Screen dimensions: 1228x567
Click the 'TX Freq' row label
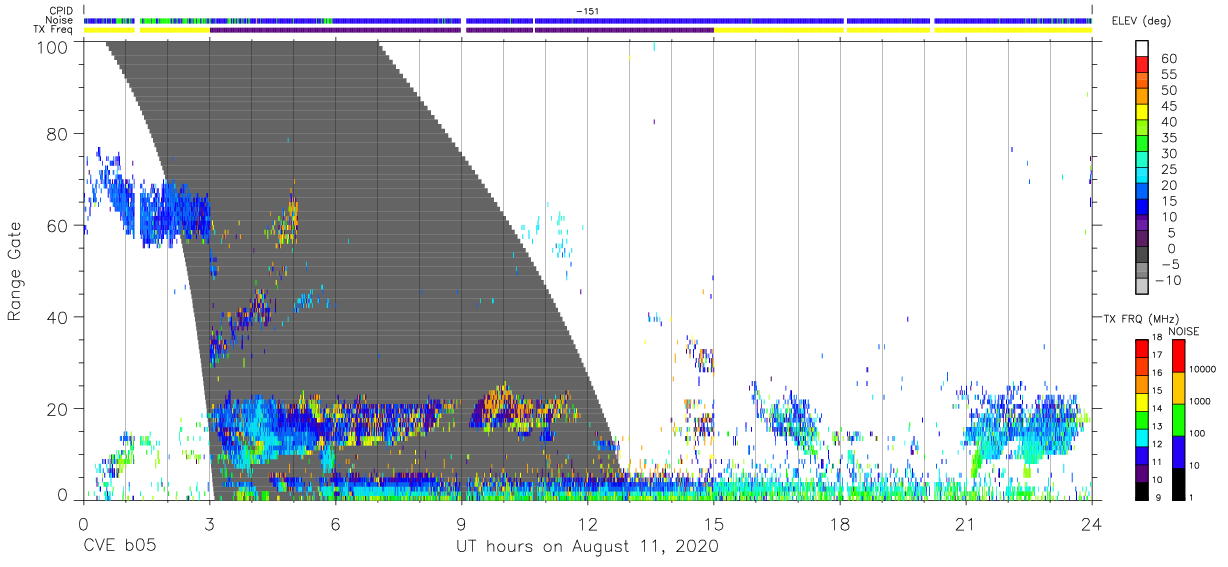(x=55, y=29)
